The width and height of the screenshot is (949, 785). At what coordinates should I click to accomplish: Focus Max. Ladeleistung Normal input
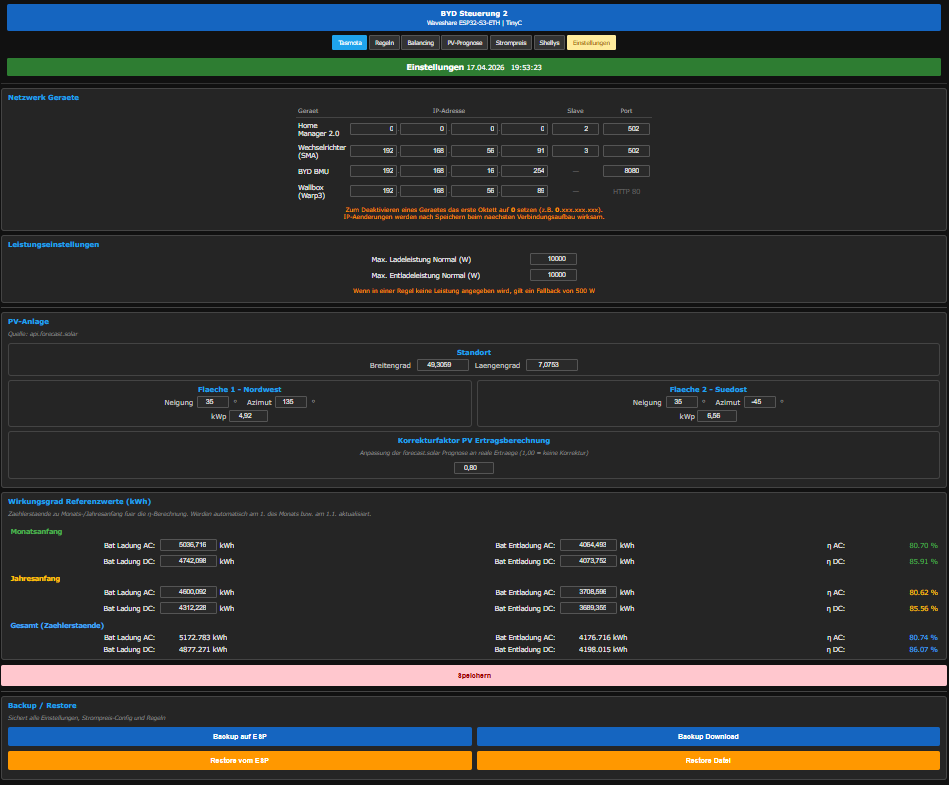coord(553,259)
